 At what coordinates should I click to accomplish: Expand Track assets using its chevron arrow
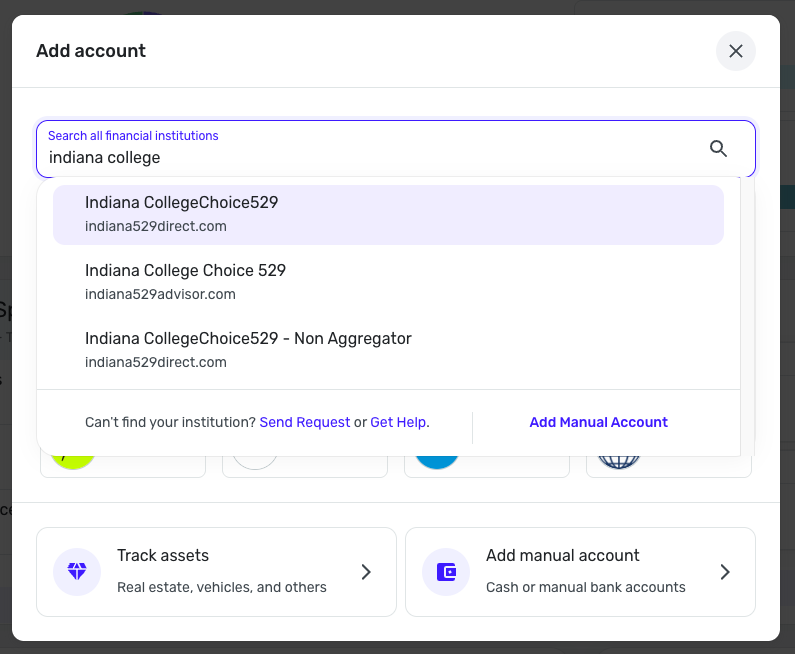click(366, 572)
